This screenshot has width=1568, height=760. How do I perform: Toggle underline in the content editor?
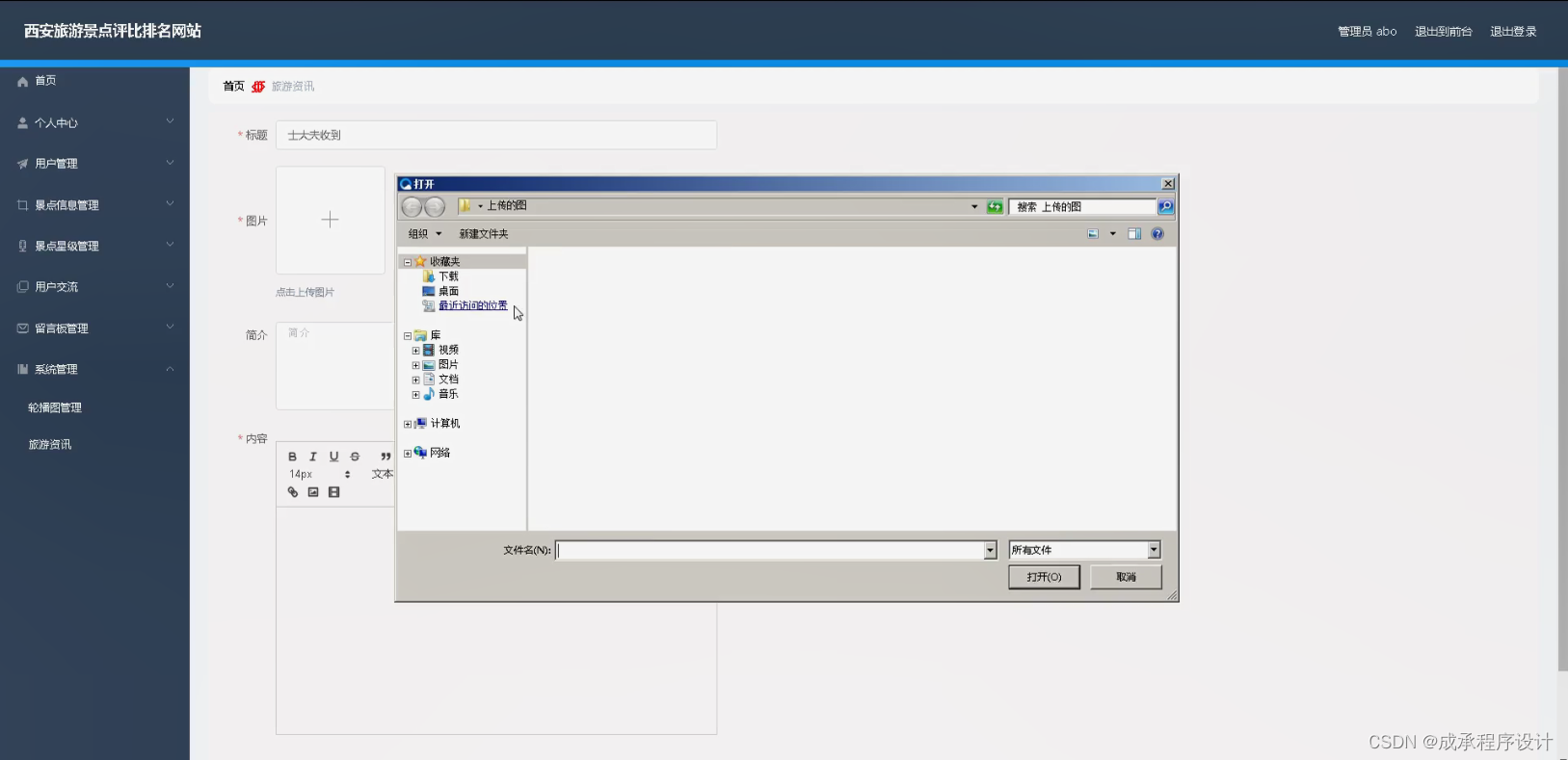(333, 457)
